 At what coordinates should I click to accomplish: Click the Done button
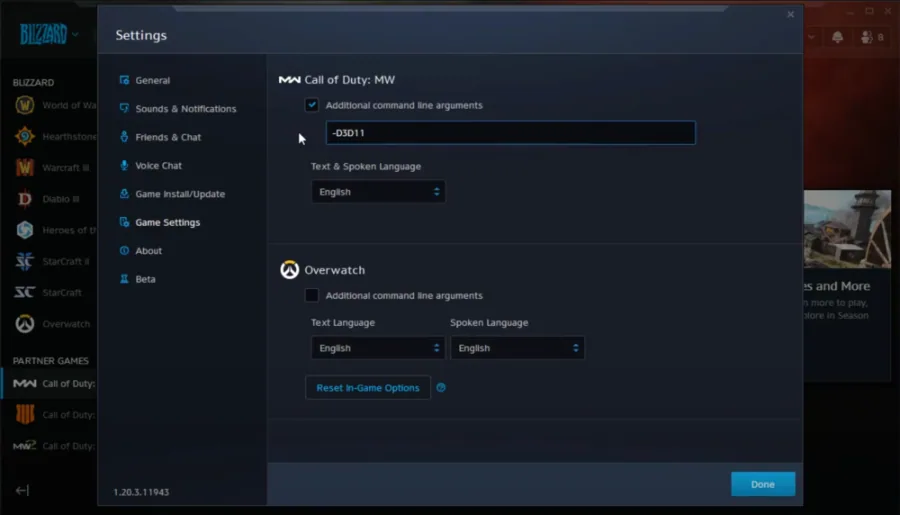pos(763,484)
